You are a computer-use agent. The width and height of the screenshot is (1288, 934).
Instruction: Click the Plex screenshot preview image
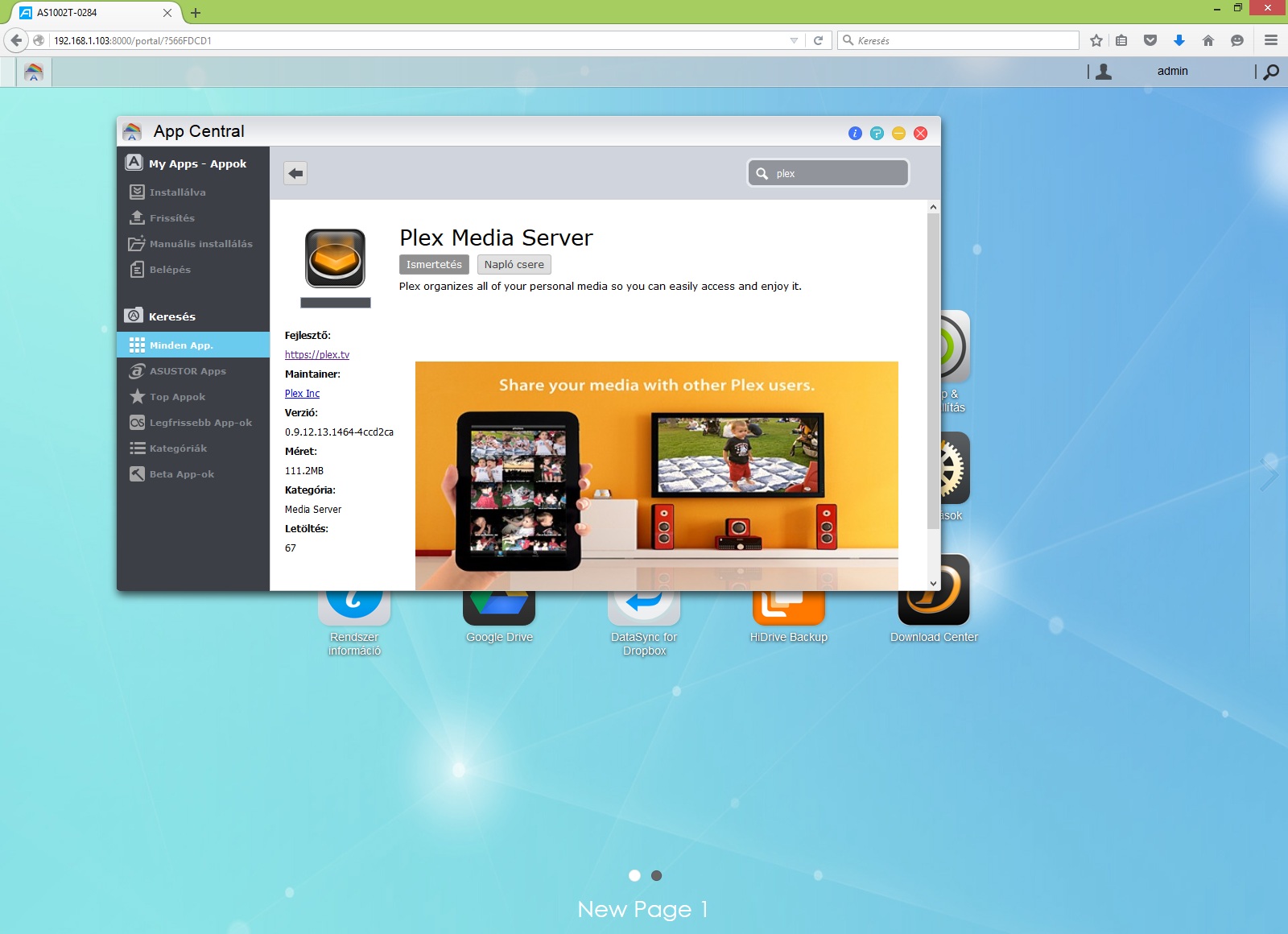click(656, 476)
